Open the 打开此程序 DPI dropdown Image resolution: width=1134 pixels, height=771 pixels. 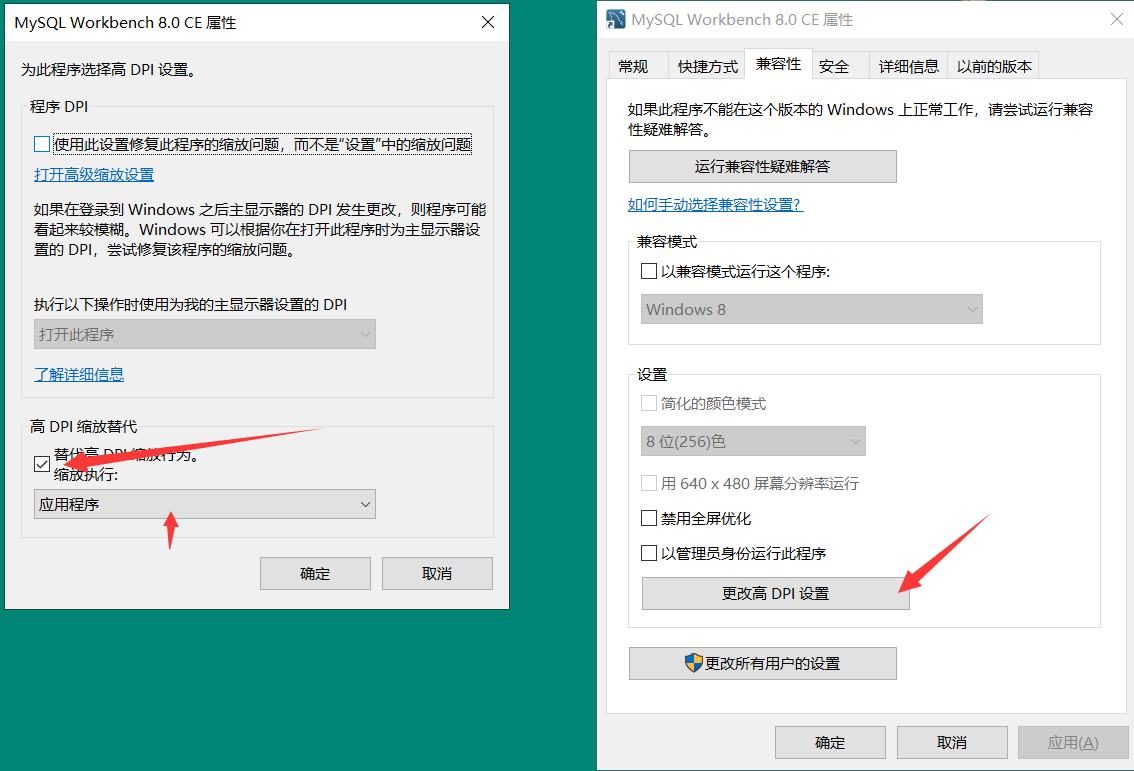205,334
